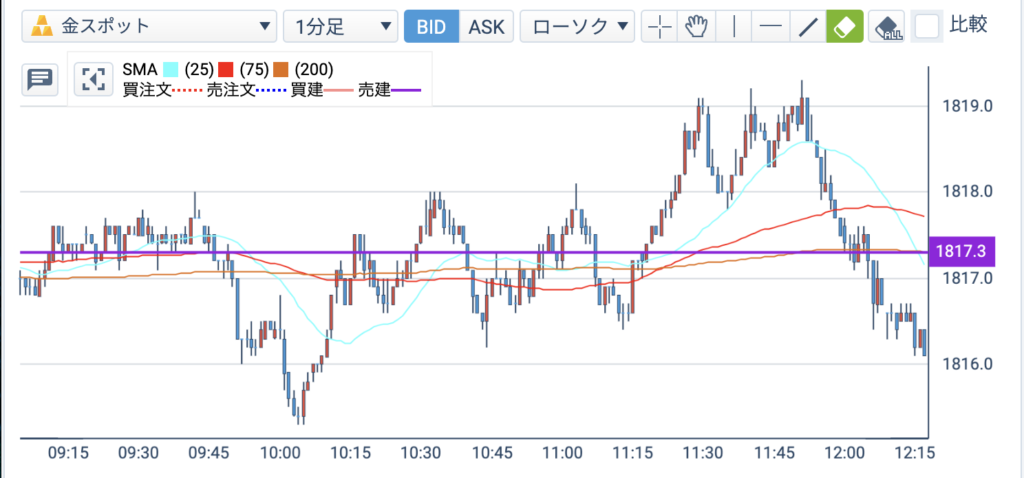Collapse the SMA legend panel icon
Viewport: 1024px width, 478px height.
tap(92, 80)
